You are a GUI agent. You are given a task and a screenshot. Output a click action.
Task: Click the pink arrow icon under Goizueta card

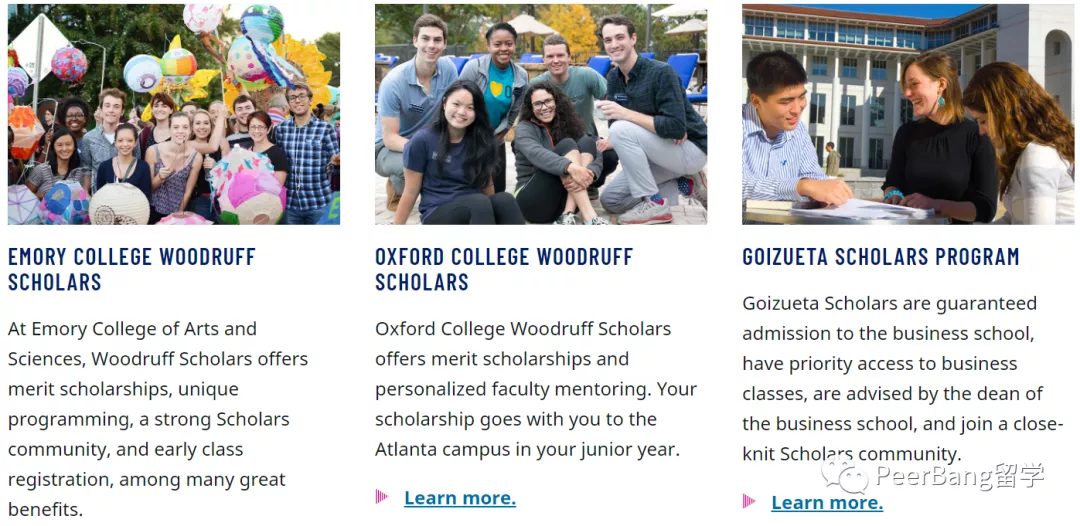pyautogui.click(x=749, y=501)
